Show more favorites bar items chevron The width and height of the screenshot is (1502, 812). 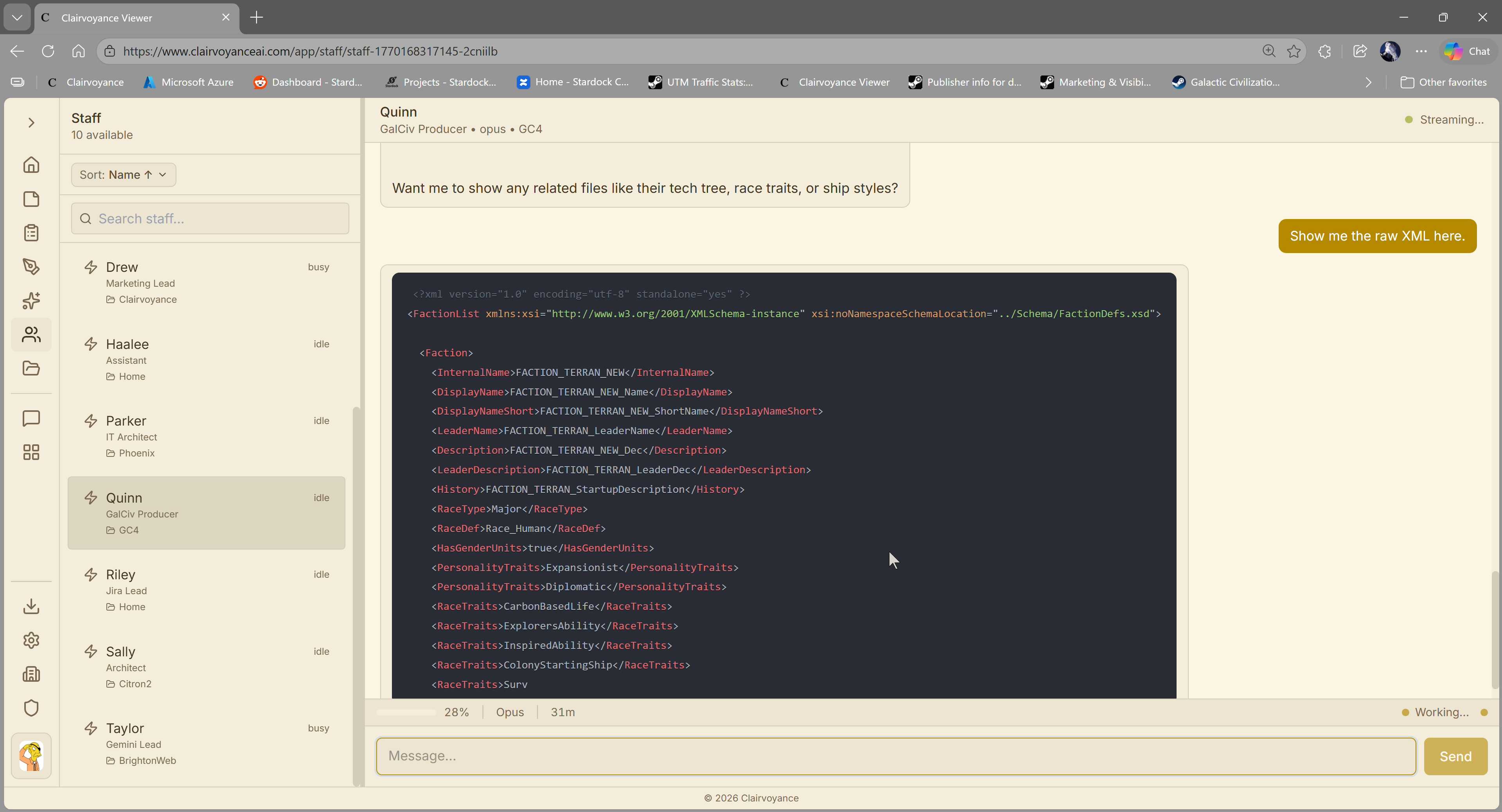1369,82
